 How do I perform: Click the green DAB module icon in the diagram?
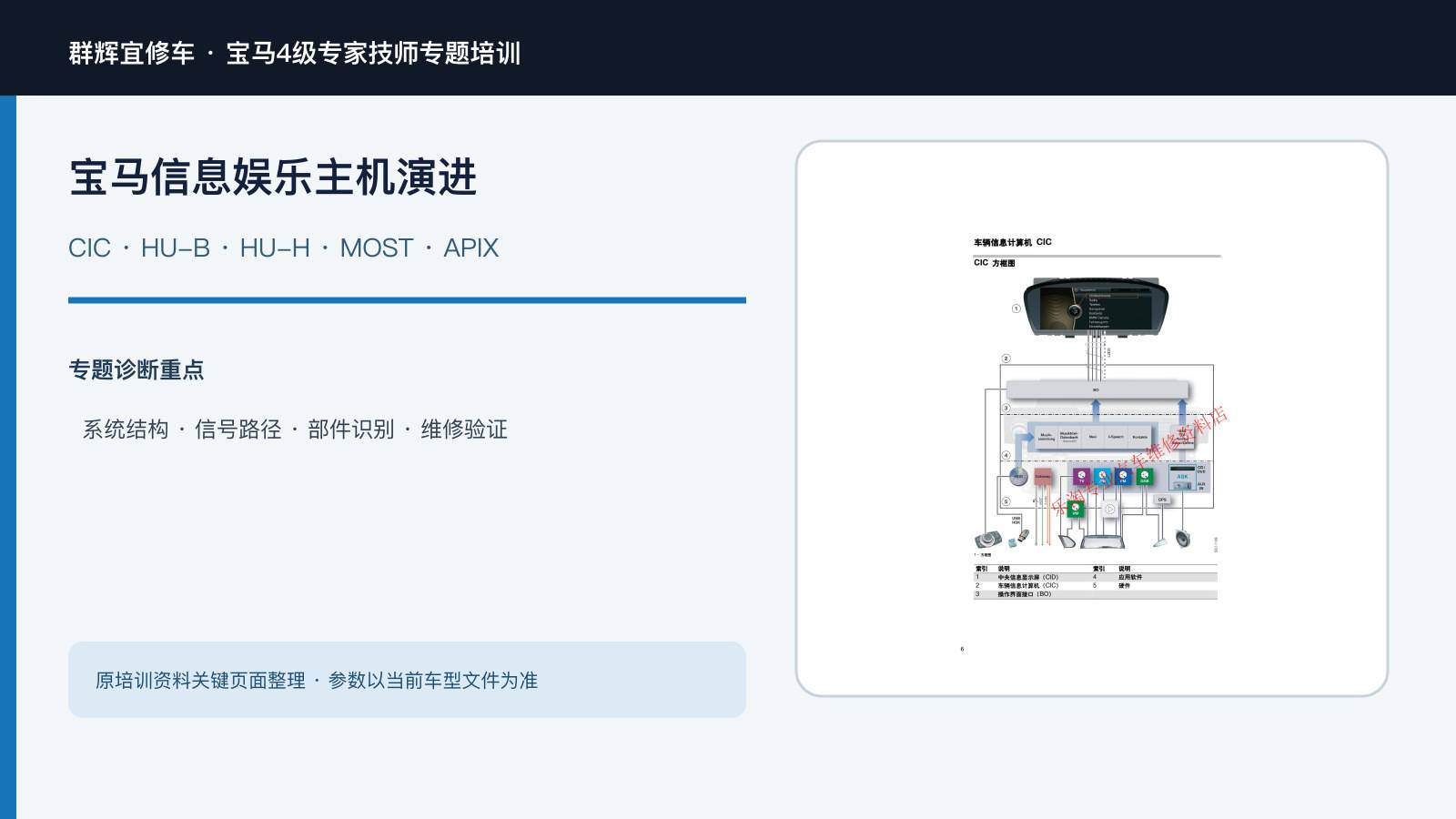tap(1145, 476)
